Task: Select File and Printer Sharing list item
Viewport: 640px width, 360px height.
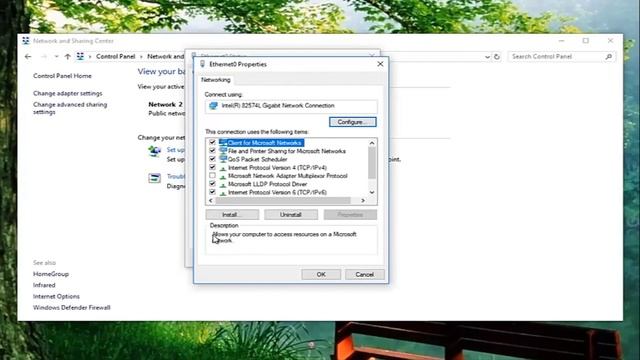Action: coord(287,151)
